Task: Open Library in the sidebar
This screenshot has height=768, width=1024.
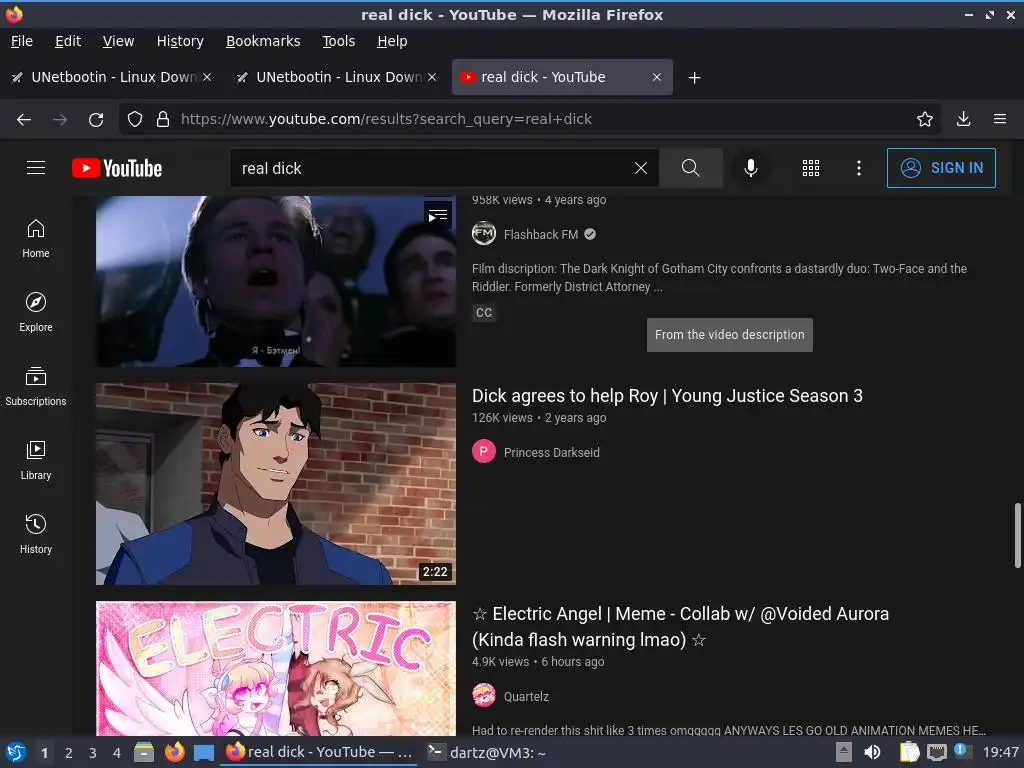Action: [36, 460]
